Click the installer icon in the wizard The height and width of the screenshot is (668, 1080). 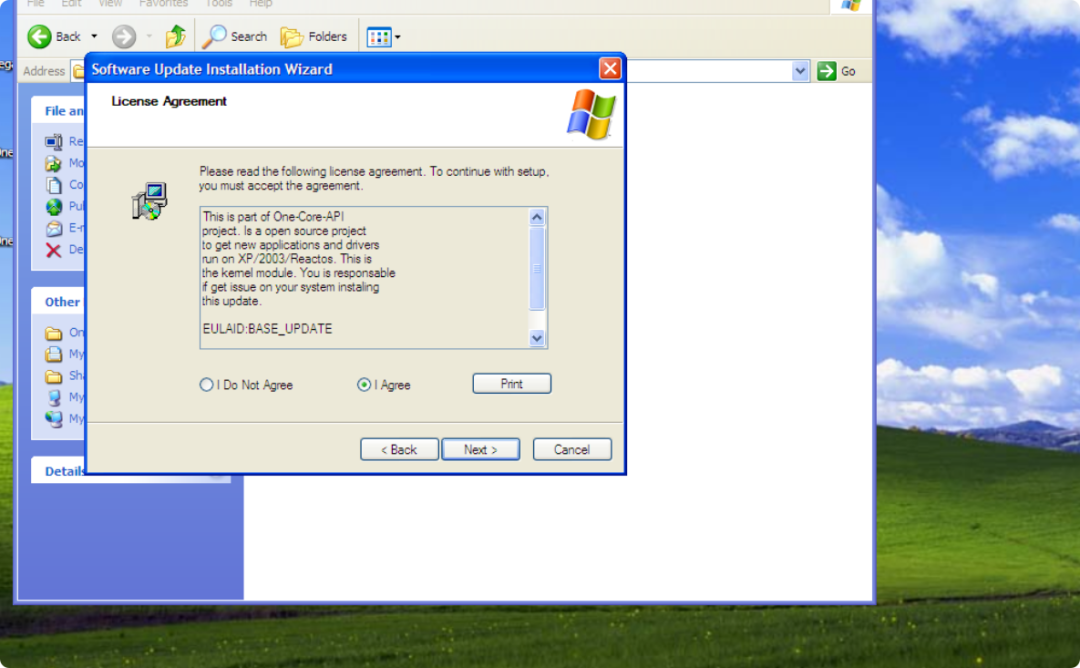click(150, 201)
